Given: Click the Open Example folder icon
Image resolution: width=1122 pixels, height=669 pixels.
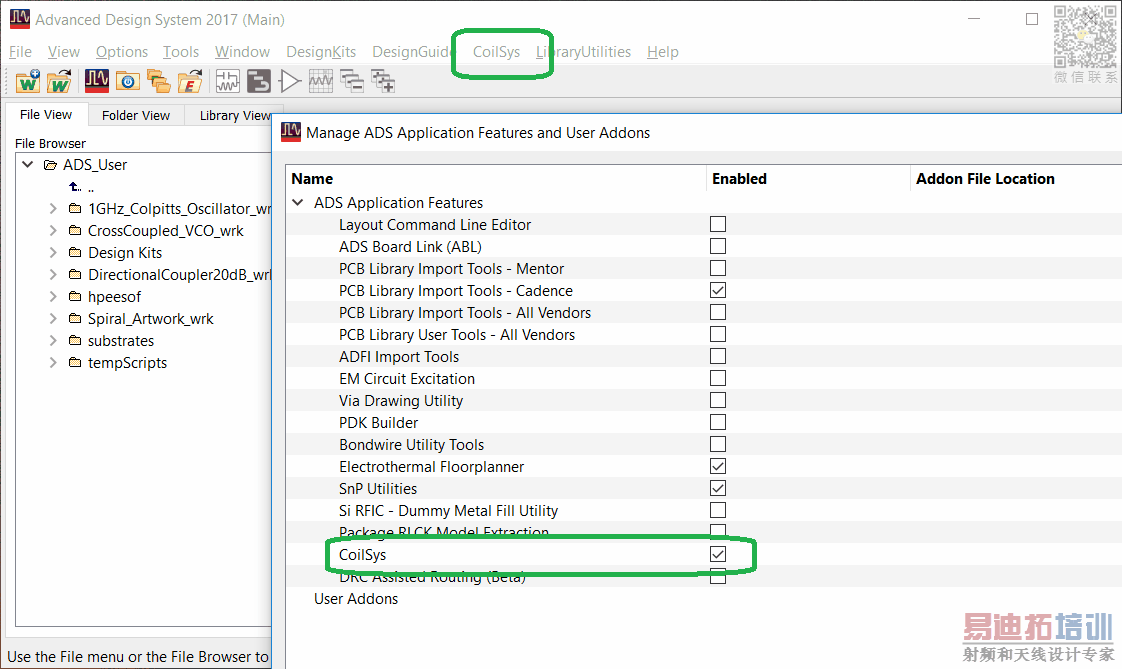Looking at the screenshot, I should click(x=190, y=82).
